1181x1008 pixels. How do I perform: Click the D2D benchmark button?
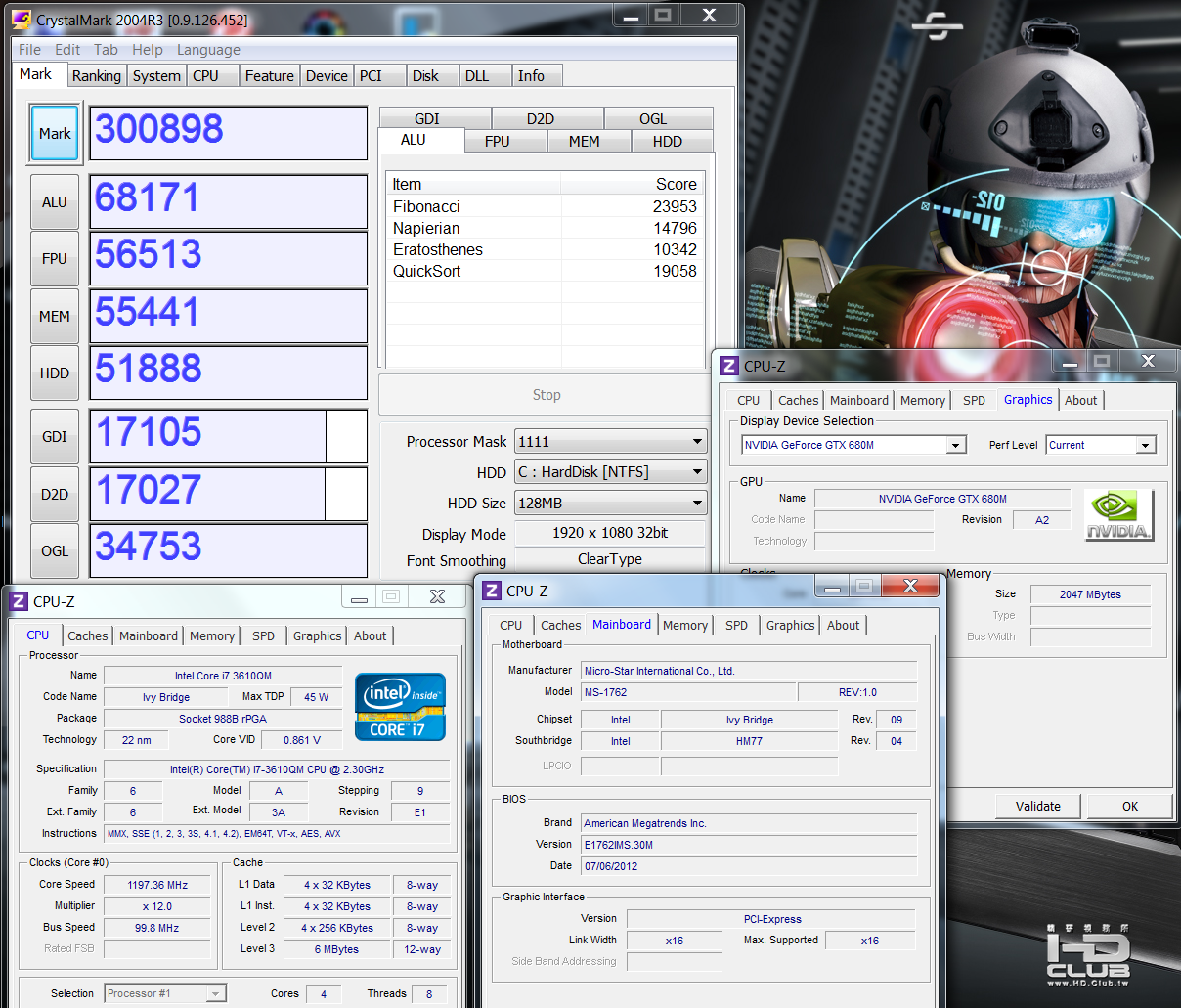tap(55, 494)
